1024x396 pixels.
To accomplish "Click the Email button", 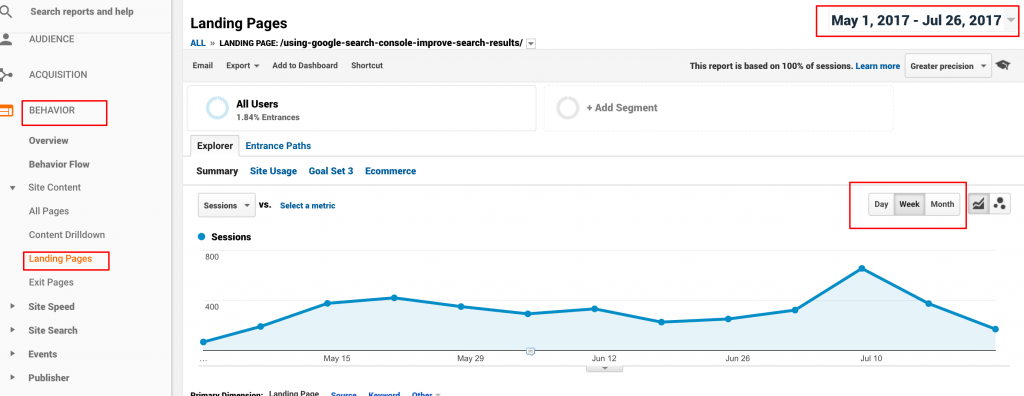I will (x=202, y=65).
